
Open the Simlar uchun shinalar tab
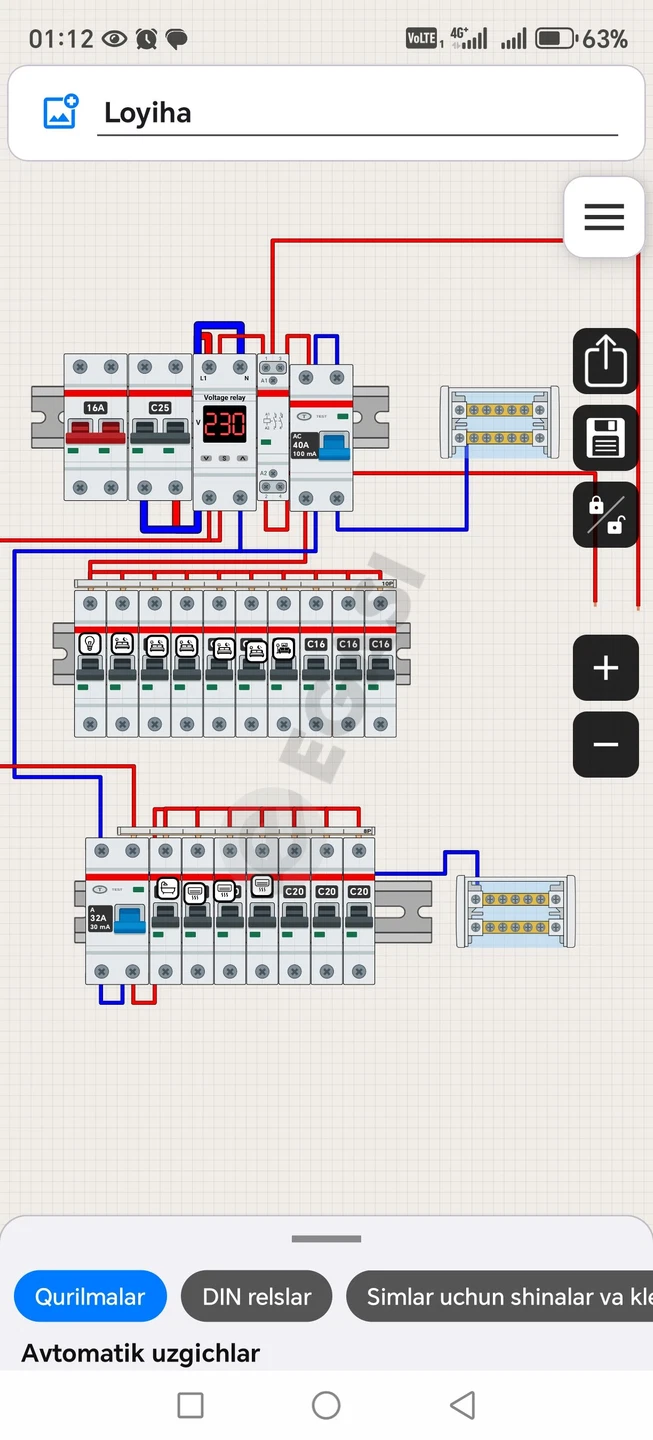pos(500,1297)
